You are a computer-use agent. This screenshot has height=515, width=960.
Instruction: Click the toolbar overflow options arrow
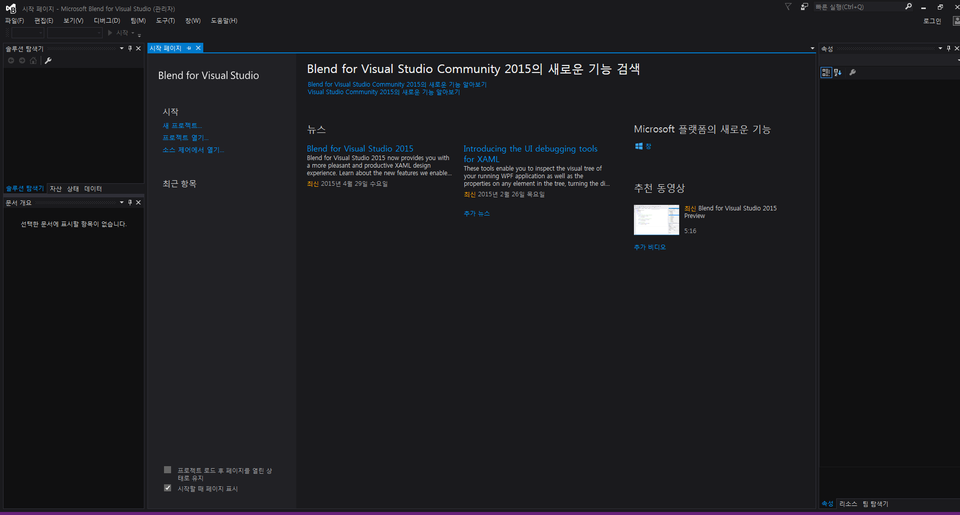pyautogui.click(x=140, y=35)
